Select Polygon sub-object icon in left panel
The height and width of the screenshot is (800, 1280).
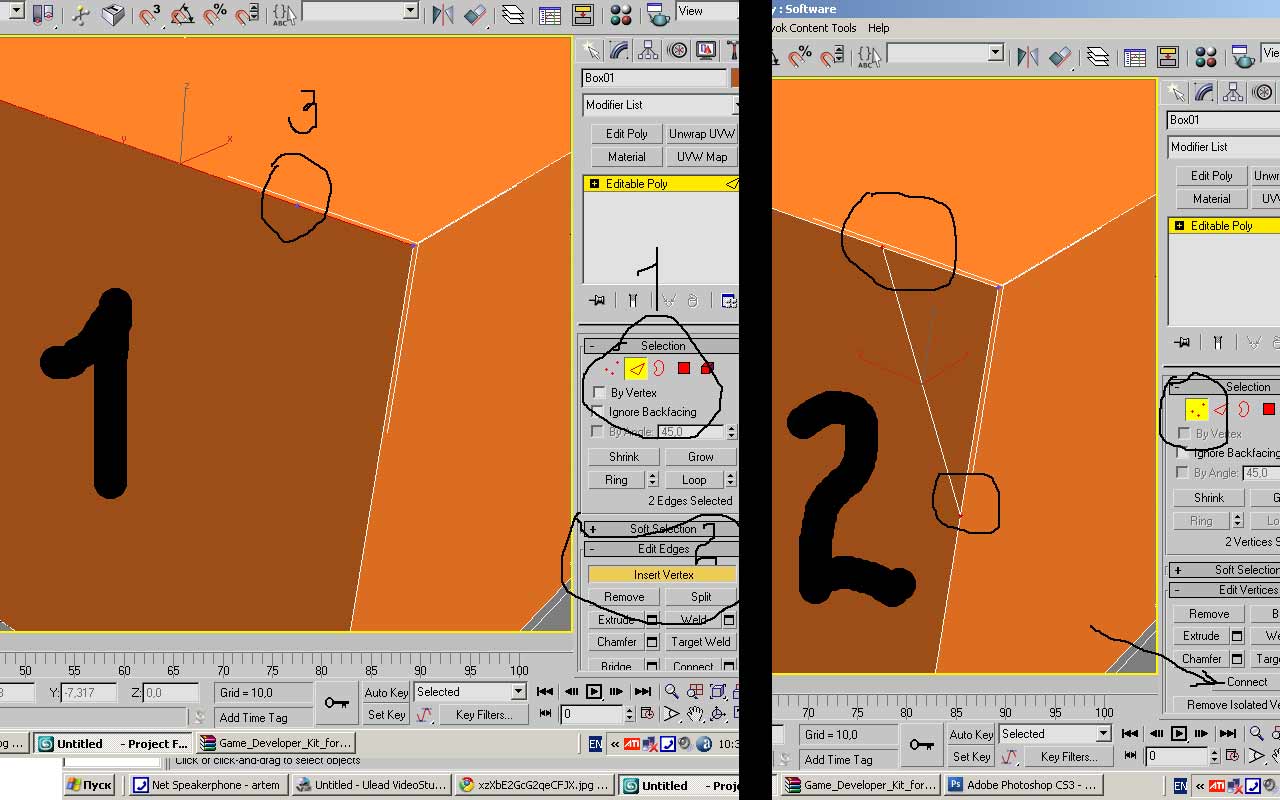684,369
